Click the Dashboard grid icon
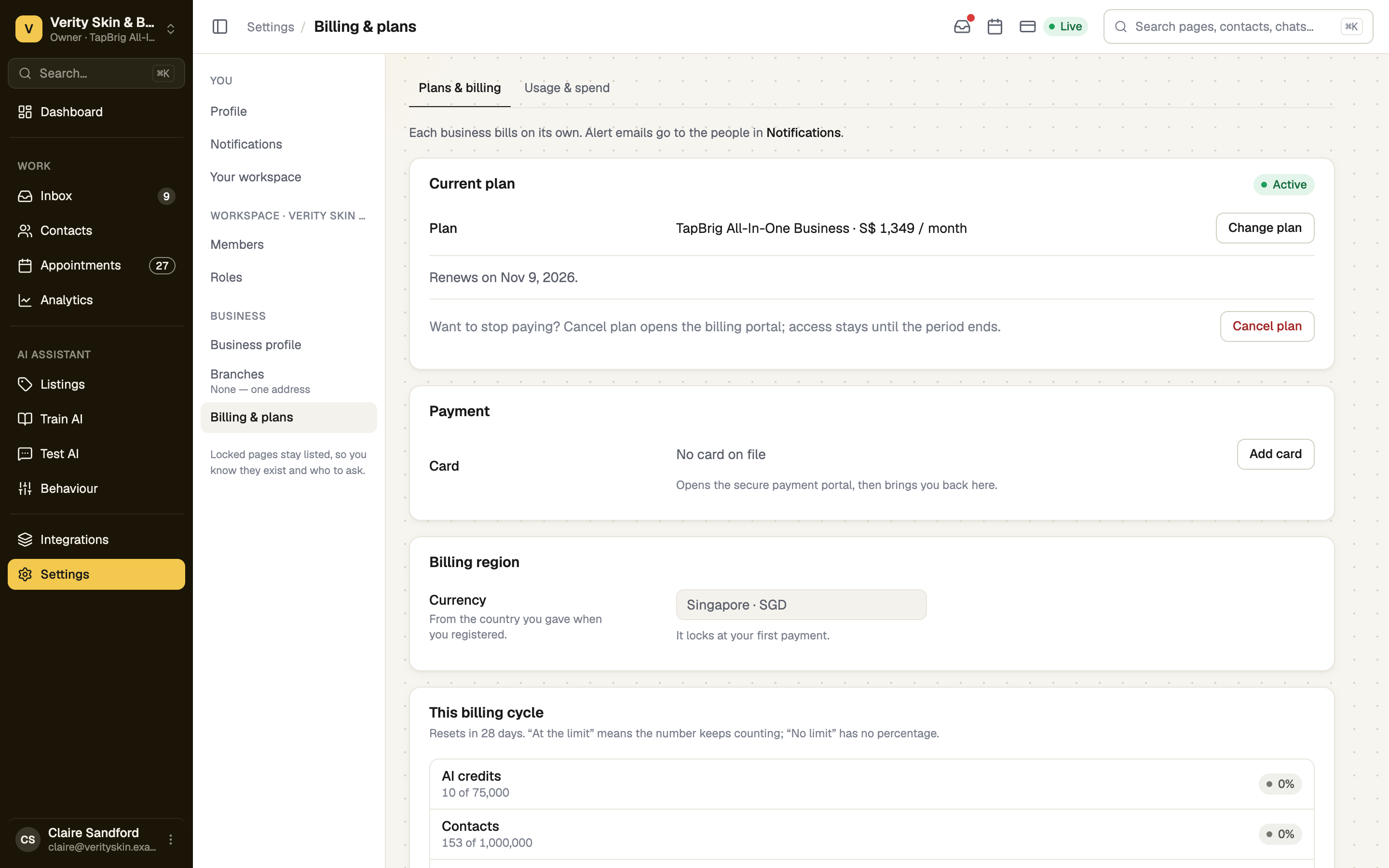The height and width of the screenshot is (868, 1389). coord(25,112)
